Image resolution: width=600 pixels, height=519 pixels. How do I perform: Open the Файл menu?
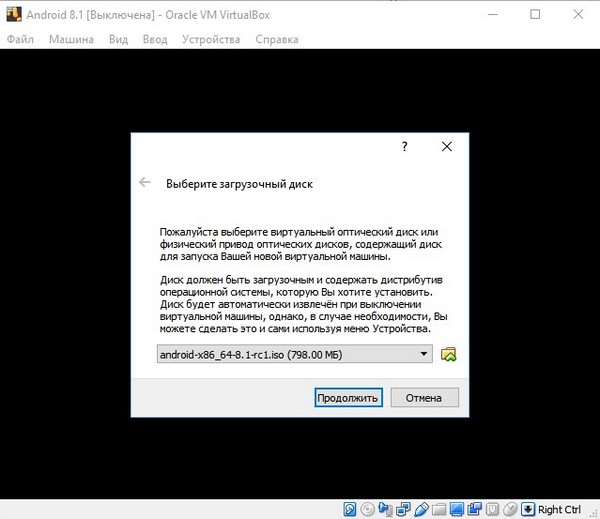point(20,39)
